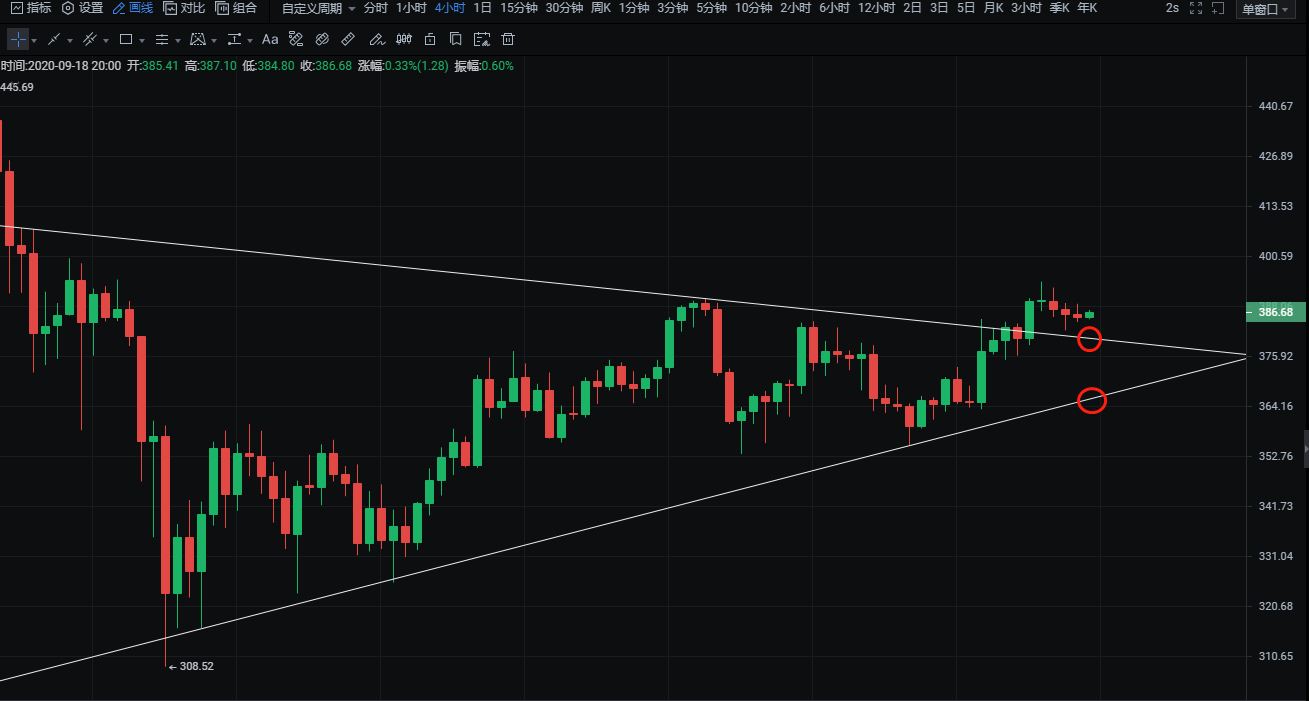Toggle 对比 compare mode

pos(184,8)
